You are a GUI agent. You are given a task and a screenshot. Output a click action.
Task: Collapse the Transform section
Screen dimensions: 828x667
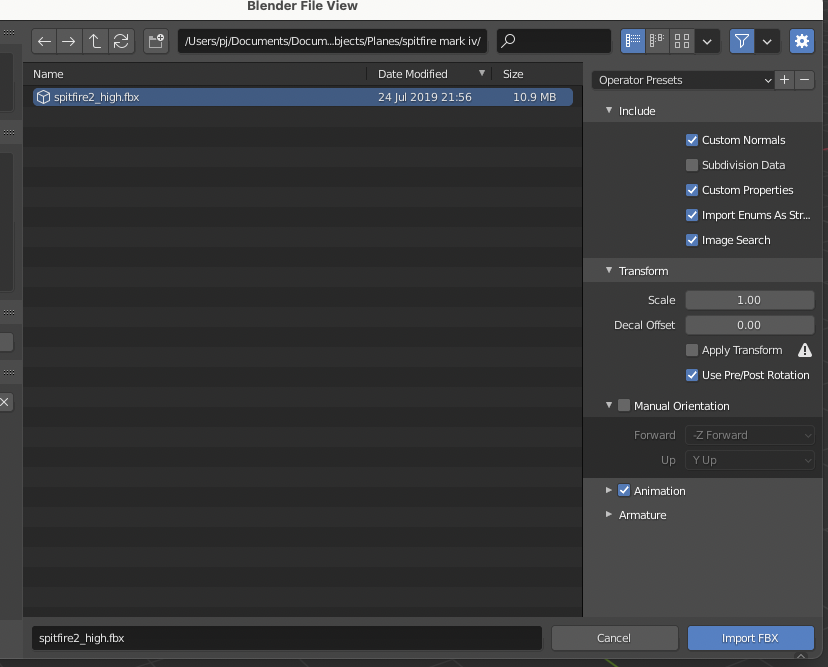tap(609, 270)
